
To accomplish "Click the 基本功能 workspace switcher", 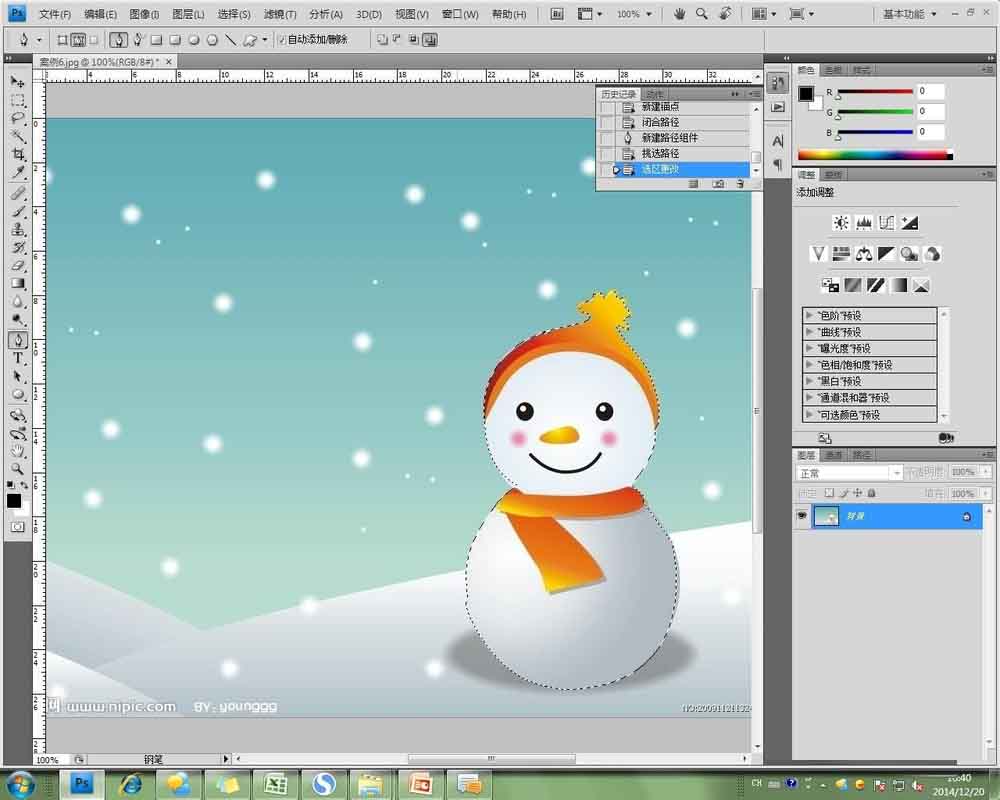I will point(910,14).
